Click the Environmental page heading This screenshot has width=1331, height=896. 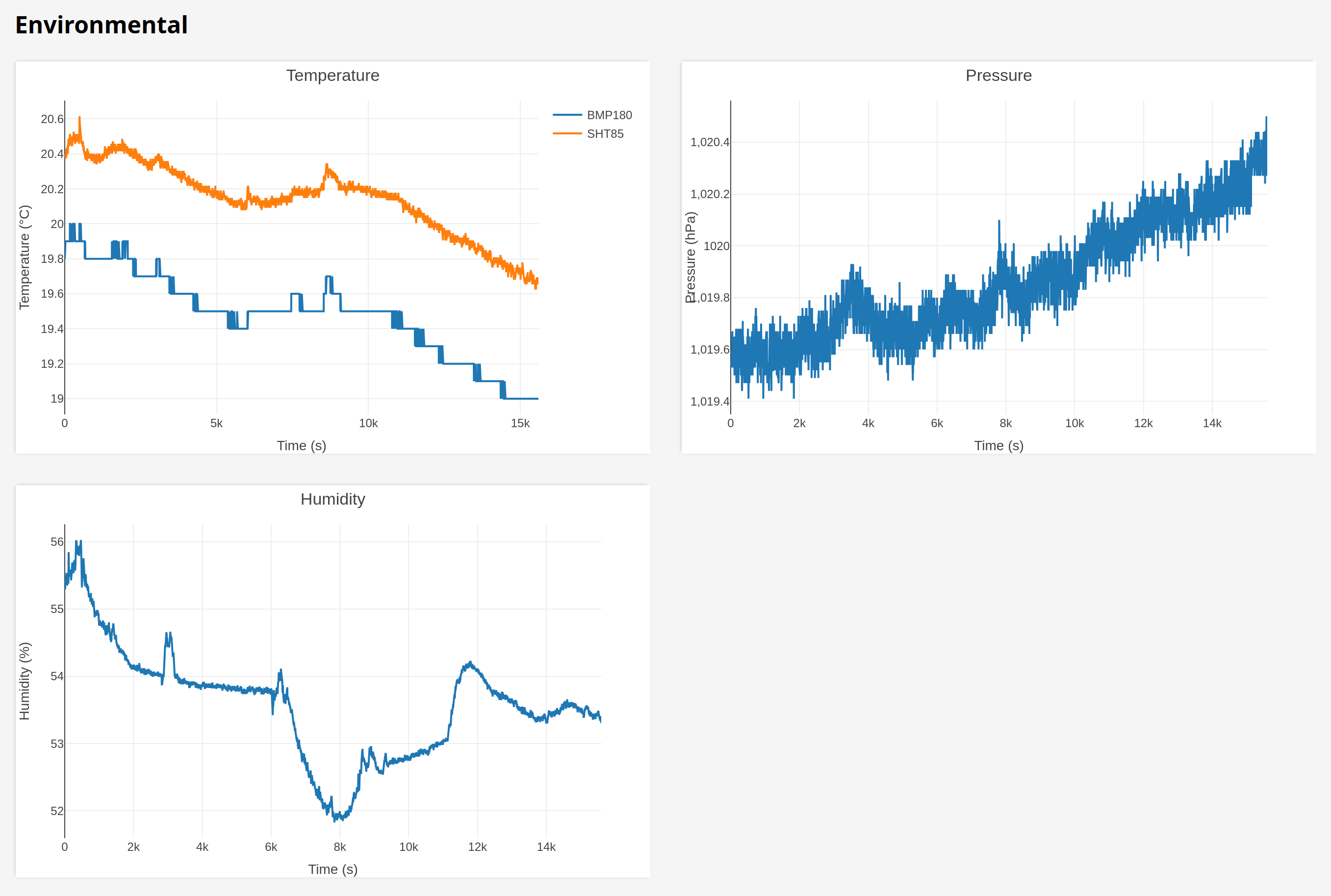pyautogui.click(x=101, y=25)
